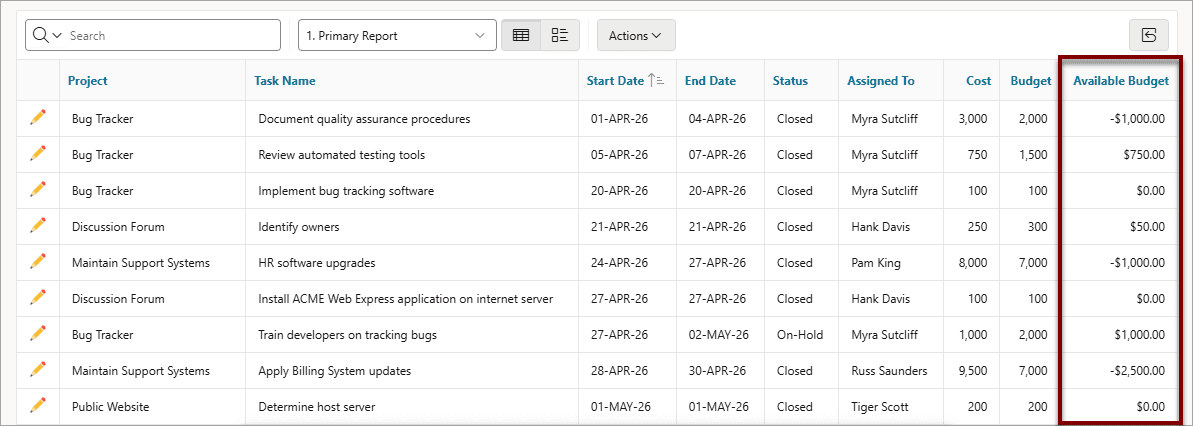This screenshot has height=426, width=1193.
Task: Click the $50.00 available budget value
Action: coord(1147,227)
